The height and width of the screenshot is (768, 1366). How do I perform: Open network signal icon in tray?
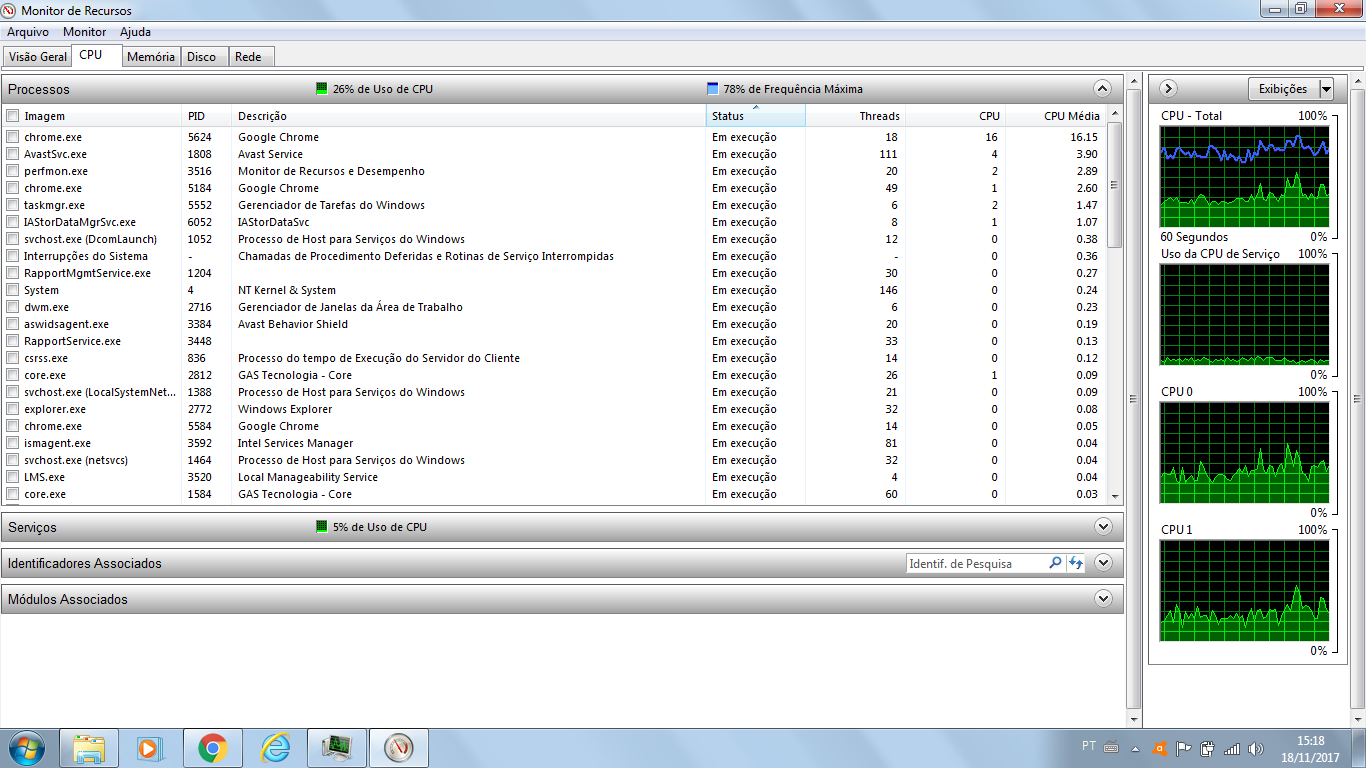pos(1232,748)
